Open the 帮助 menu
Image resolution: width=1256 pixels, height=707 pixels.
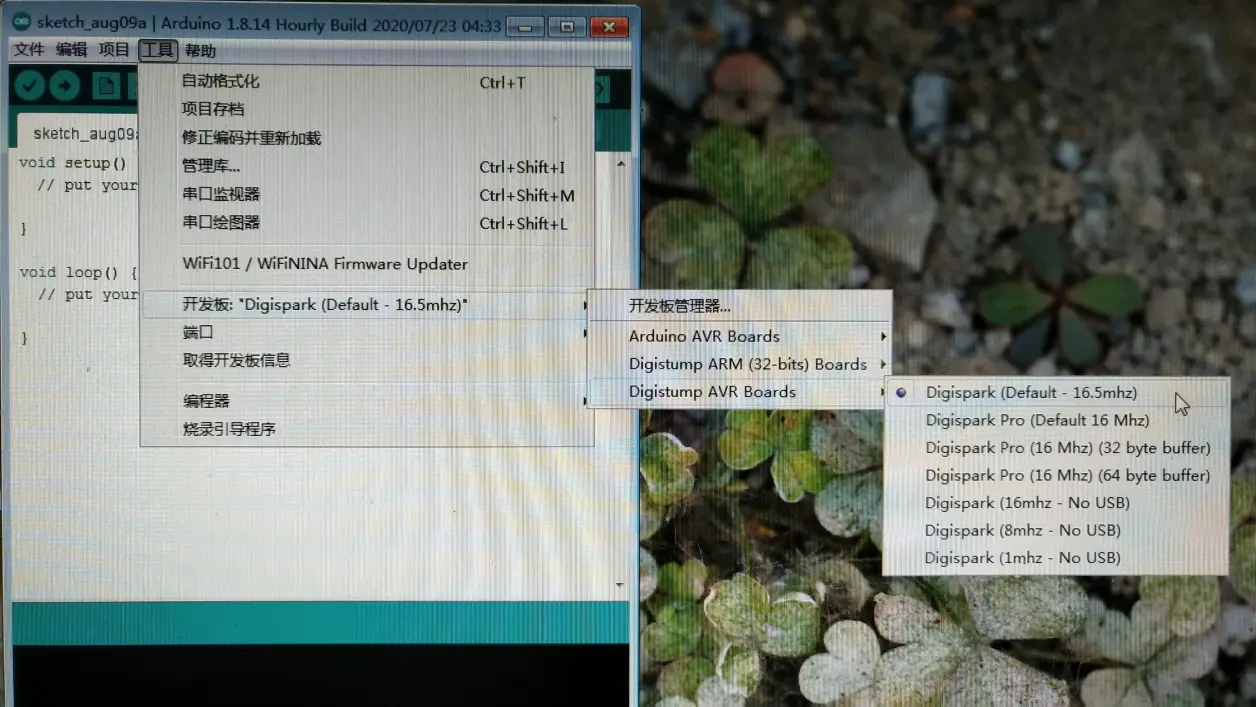tap(200, 50)
